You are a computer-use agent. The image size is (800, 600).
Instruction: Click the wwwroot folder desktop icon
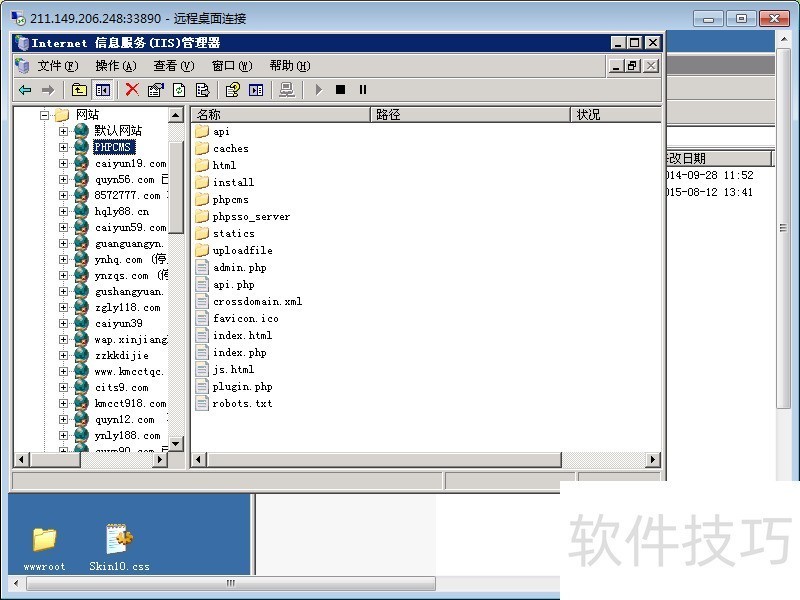point(44,548)
